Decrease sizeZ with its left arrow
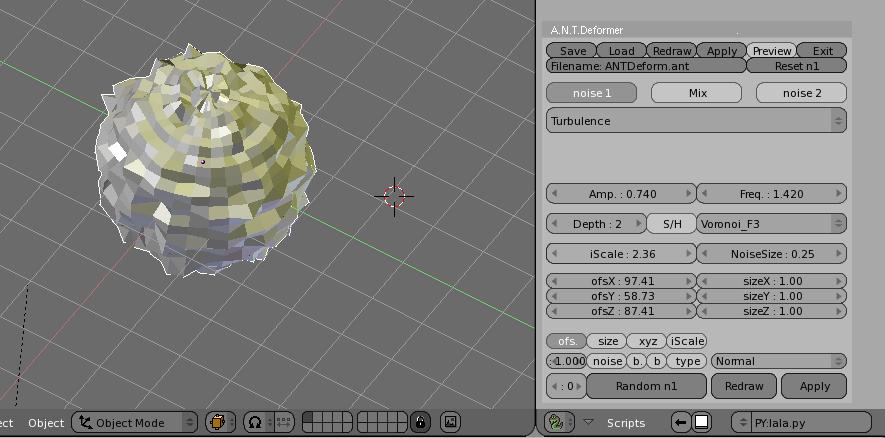The width and height of the screenshot is (885, 438). pos(704,310)
